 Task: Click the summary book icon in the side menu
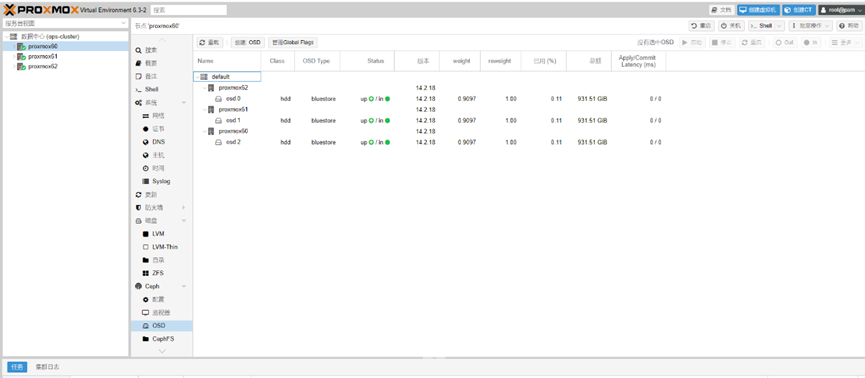pyautogui.click(x=138, y=63)
